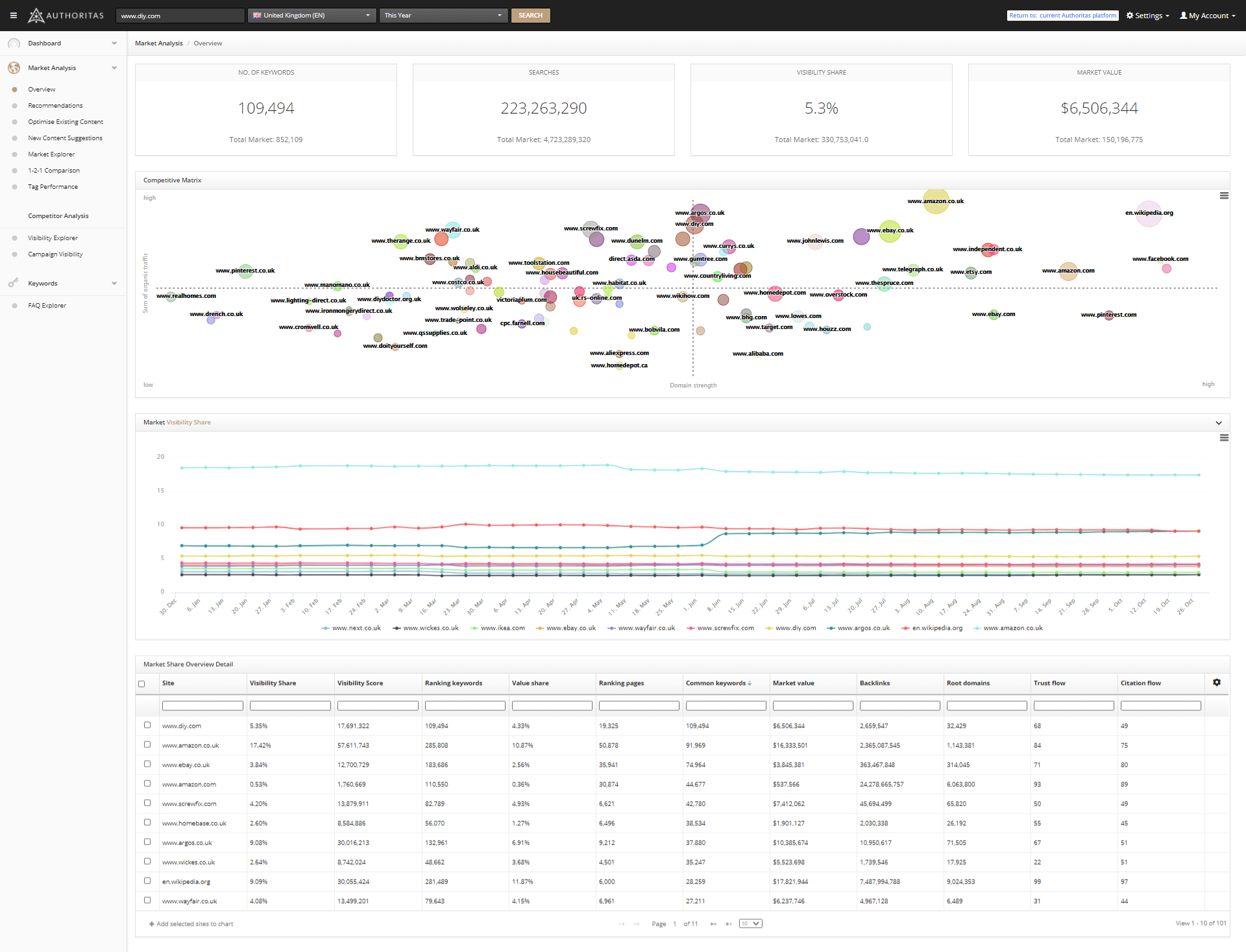Click the Visibility Share filter field
Viewport: 1246px width, 952px height.
[290, 705]
